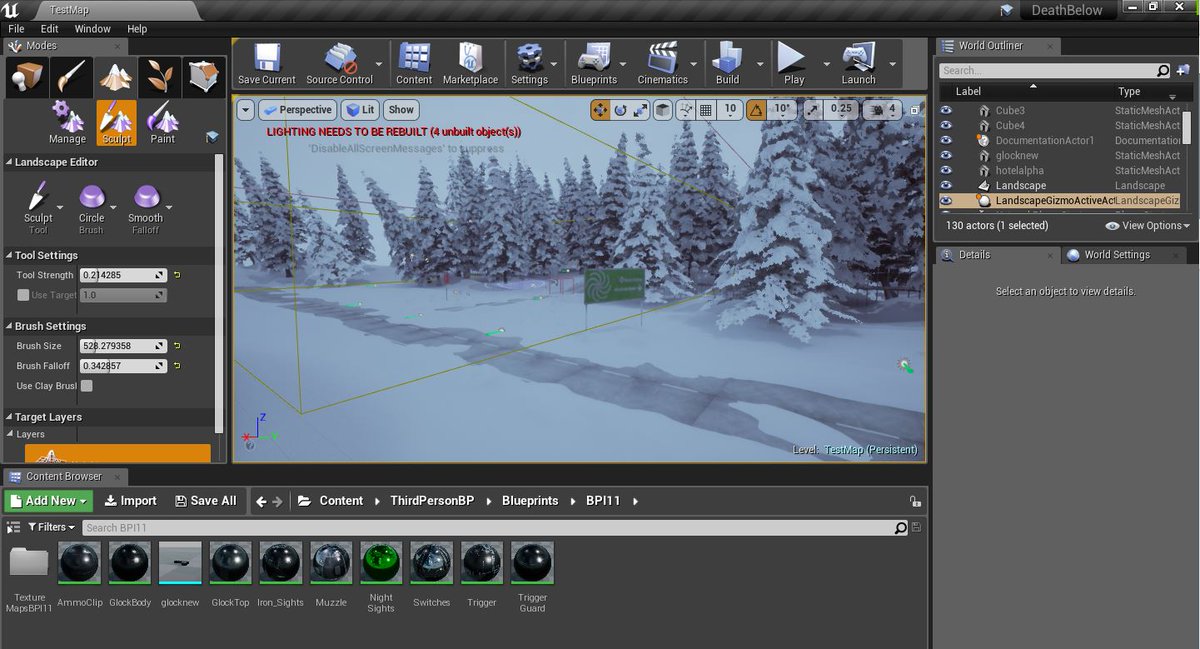The width and height of the screenshot is (1200, 649).
Task: Click Save All in Content Browser
Action: click(205, 501)
